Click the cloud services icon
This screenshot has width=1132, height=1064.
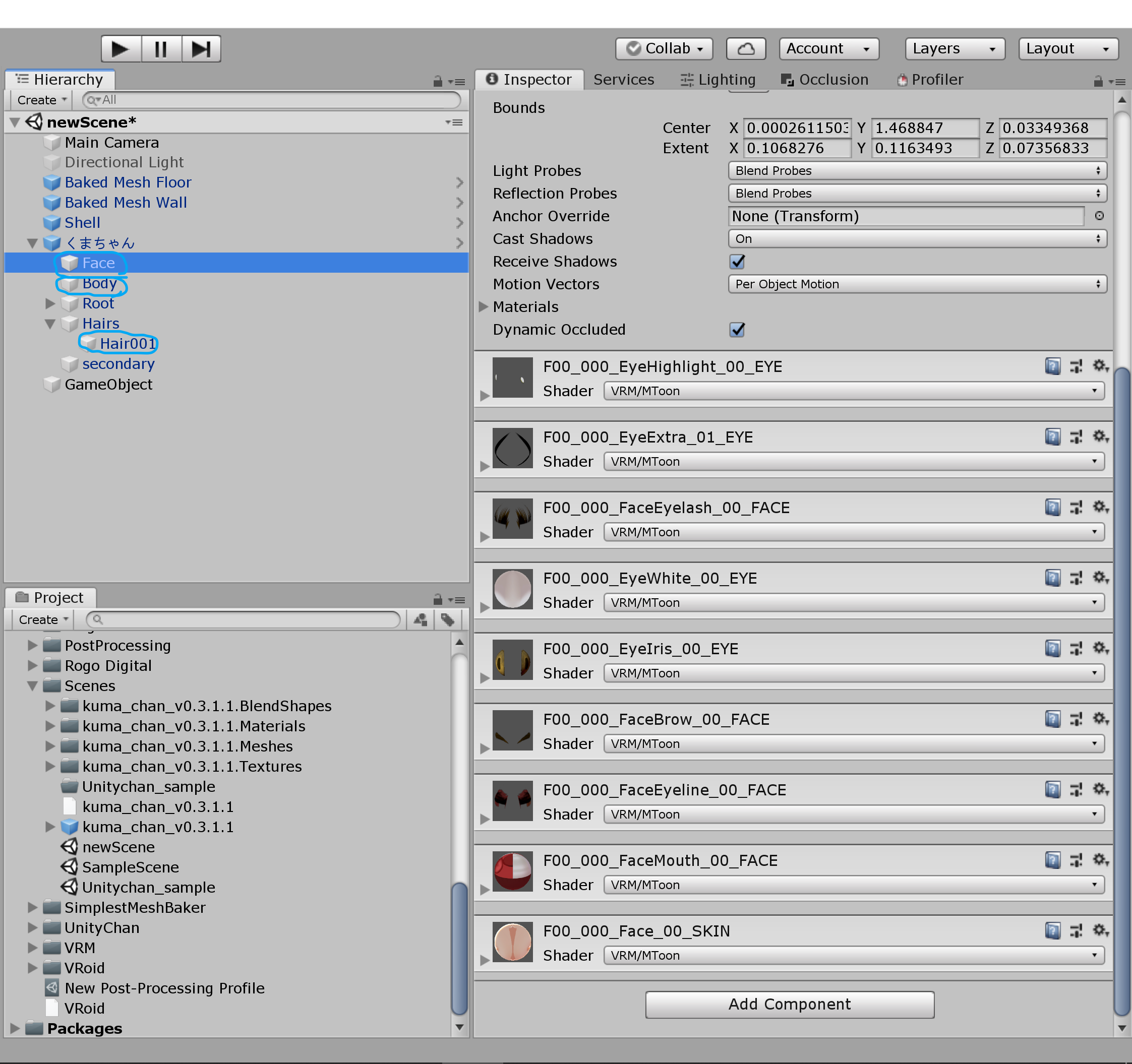click(745, 49)
